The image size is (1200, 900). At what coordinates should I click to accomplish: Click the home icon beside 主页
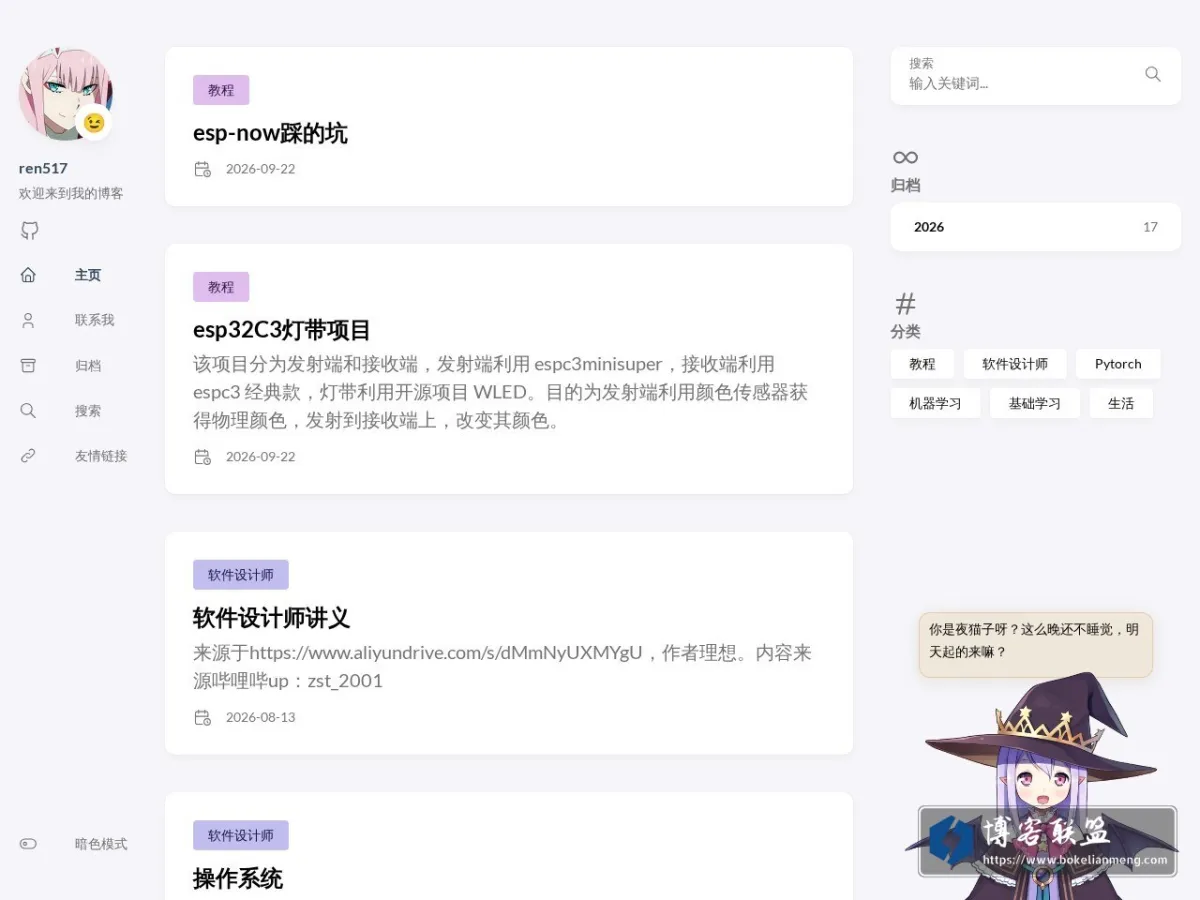pyautogui.click(x=28, y=275)
